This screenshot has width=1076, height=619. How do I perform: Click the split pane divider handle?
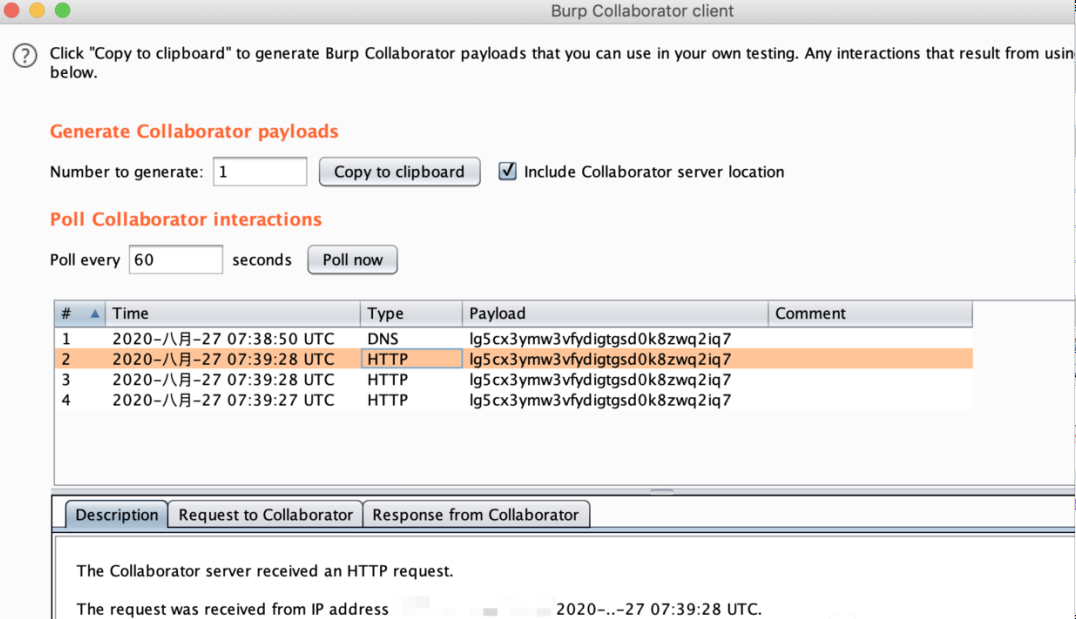click(x=662, y=491)
